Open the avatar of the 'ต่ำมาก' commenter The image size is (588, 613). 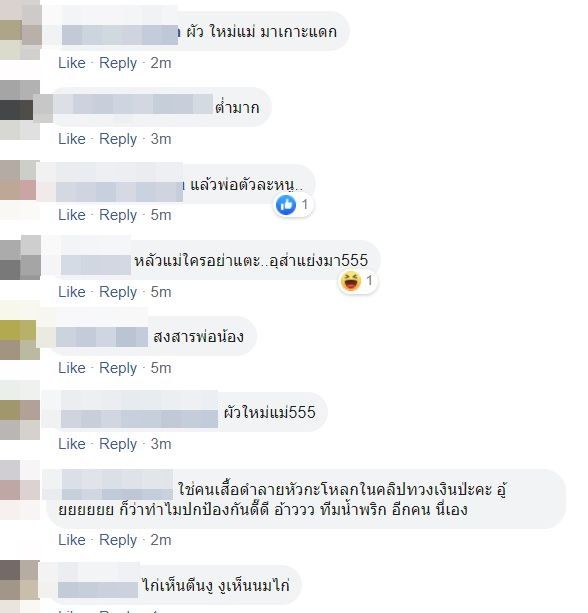tap(20, 110)
